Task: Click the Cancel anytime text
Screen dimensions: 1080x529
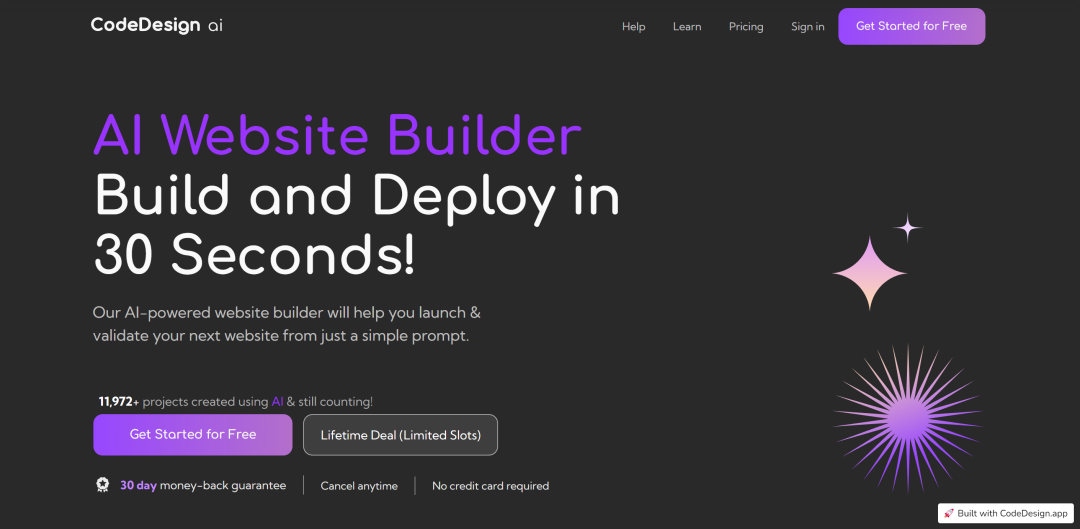Action: click(x=359, y=486)
